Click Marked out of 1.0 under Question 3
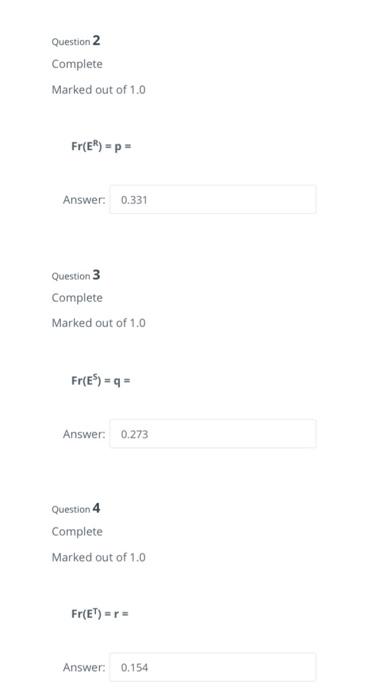385x700 pixels. click(99, 323)
